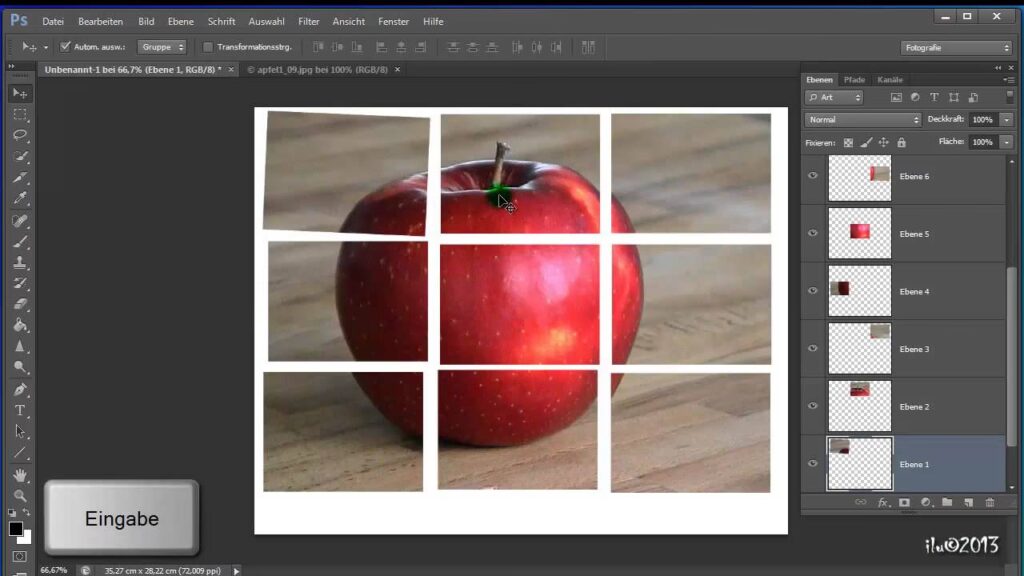1024x576 pixels.
Task: Switch to the Kanäle tab
Action: pos(889,79)
